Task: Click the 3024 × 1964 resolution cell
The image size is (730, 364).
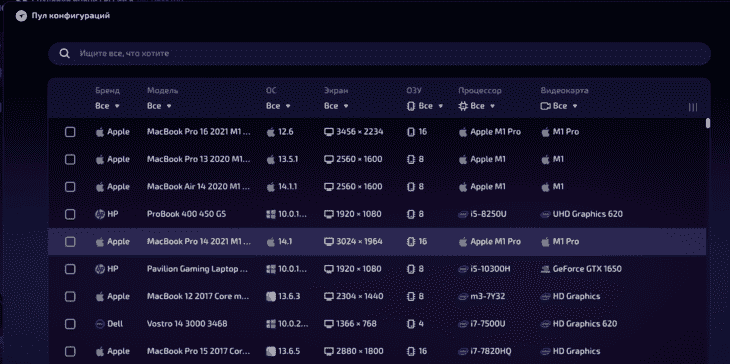Action: pos(353,242)
